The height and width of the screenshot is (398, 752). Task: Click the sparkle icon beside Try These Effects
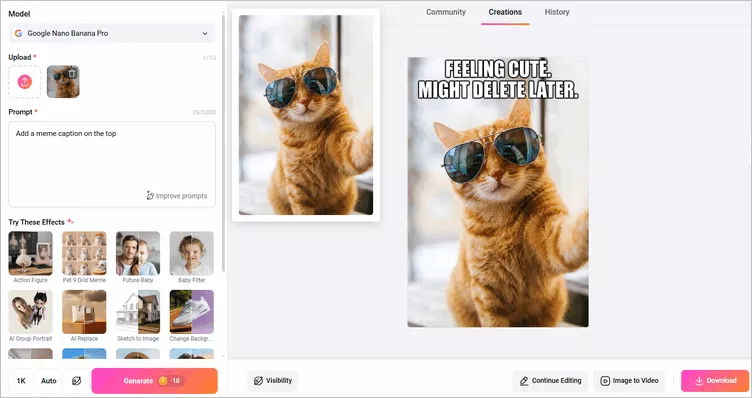point(70,221)
